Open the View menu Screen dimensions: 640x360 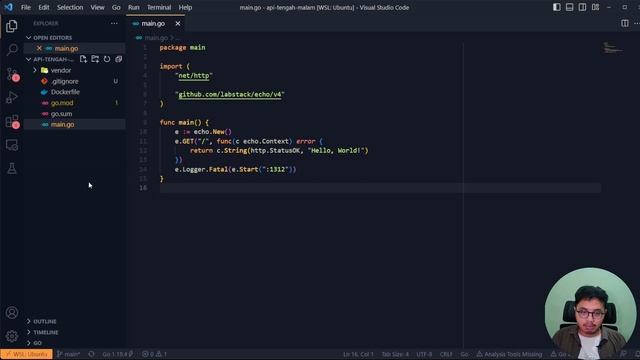(x=97, y=7)
